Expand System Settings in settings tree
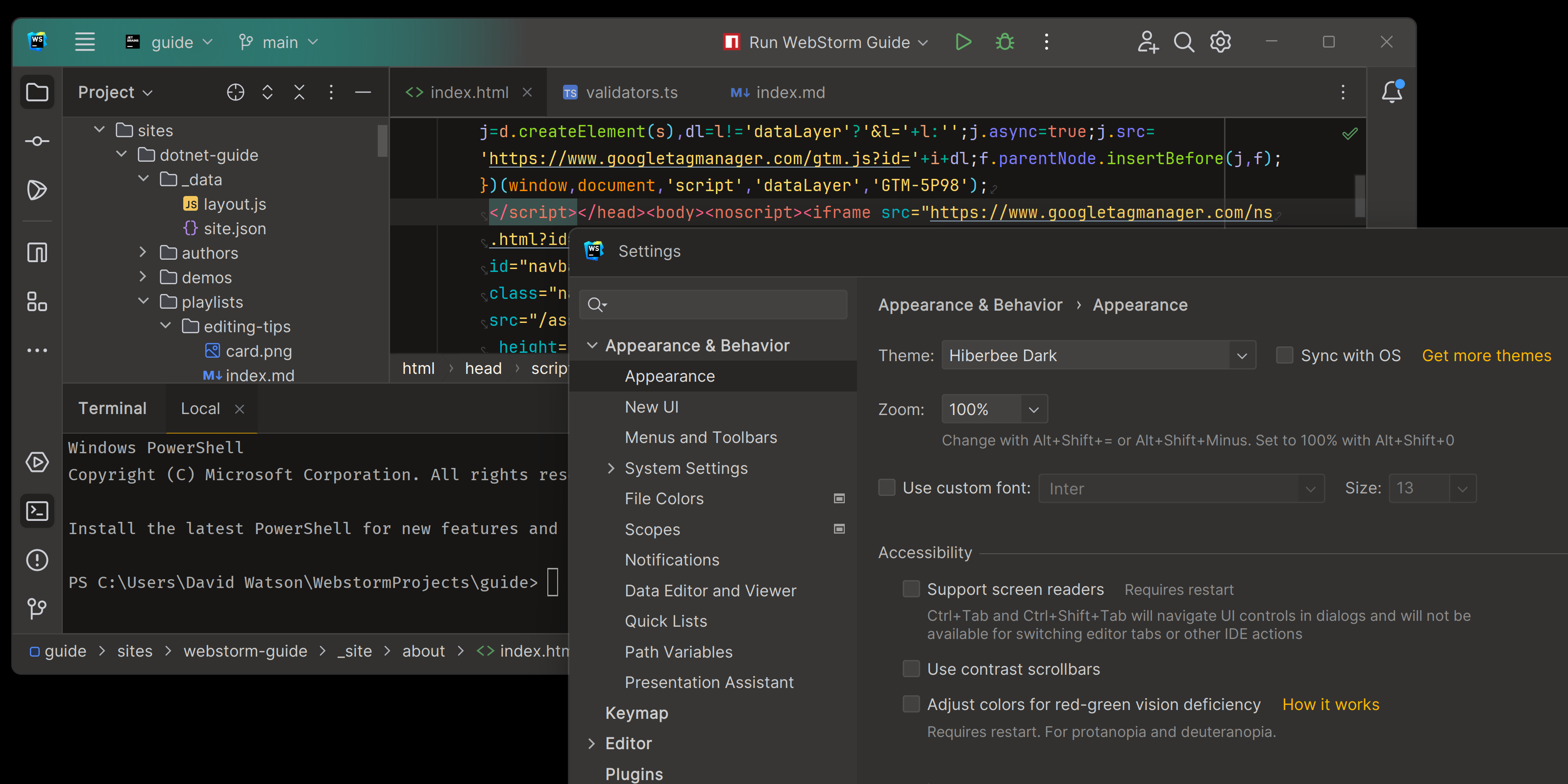This screenshot has width=1568, height=784. tap(611, 468)
